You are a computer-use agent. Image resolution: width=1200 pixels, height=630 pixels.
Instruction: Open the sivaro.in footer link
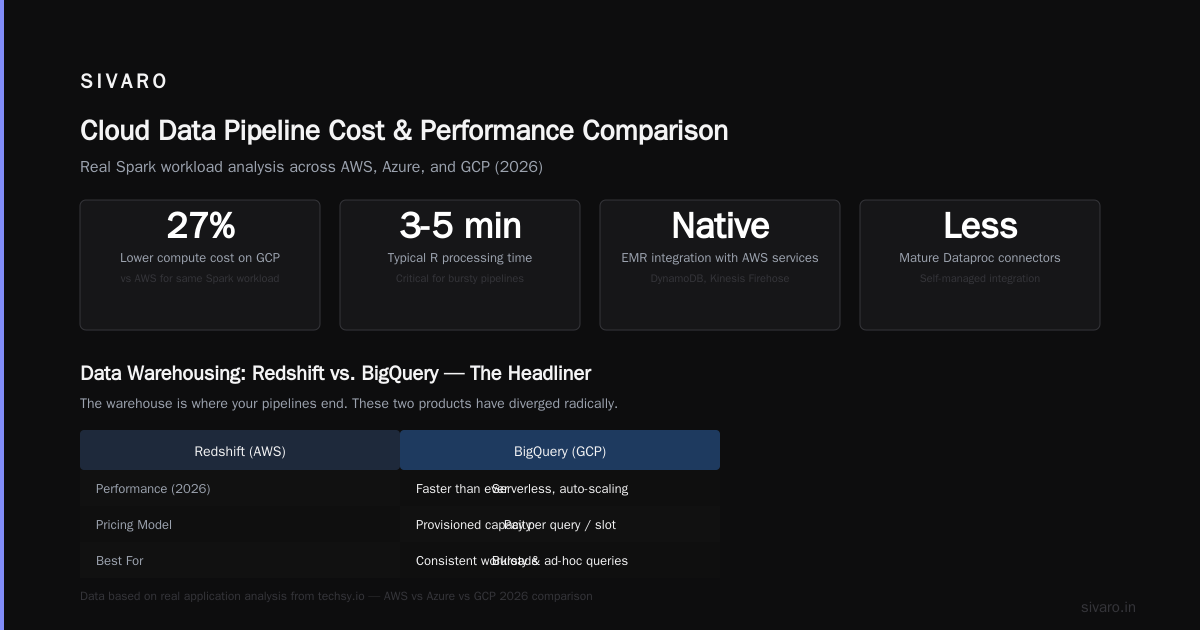(1108, 607)
